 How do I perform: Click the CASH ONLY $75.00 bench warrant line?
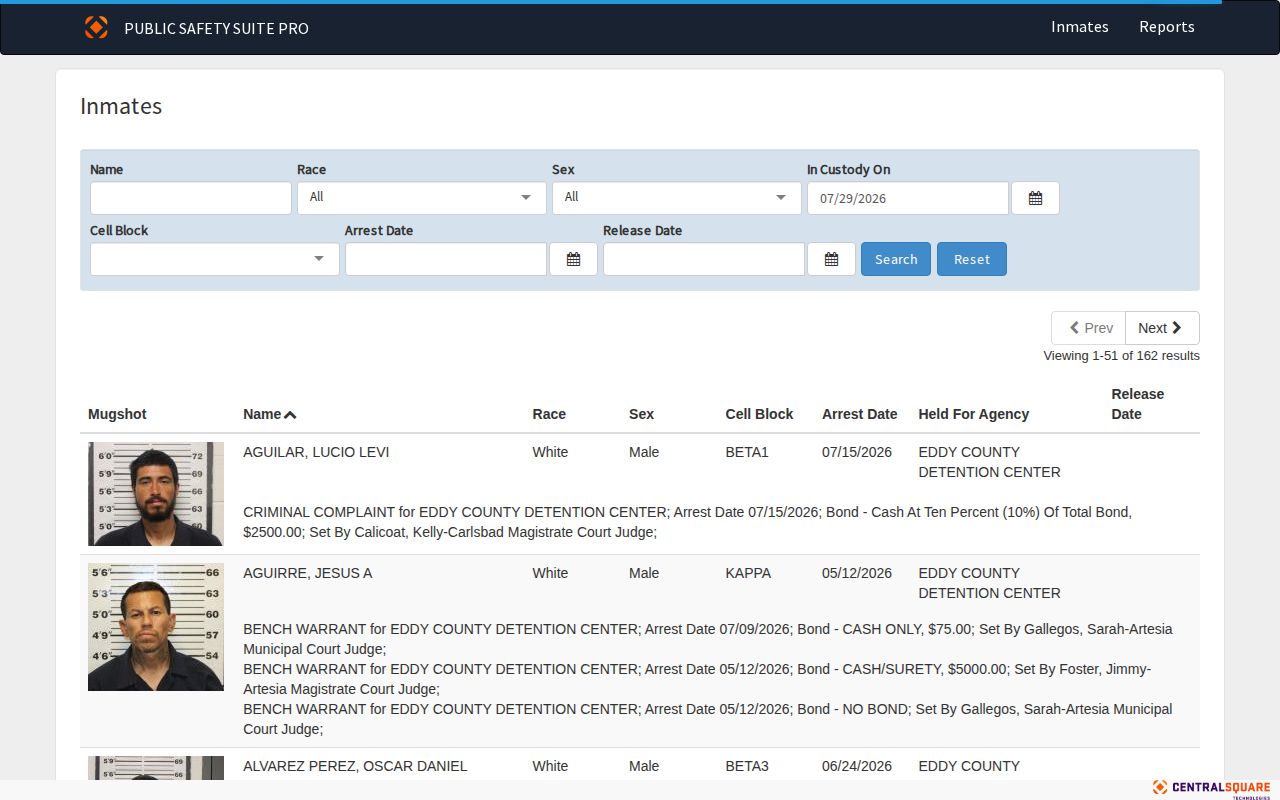click(x=707, y=639)
